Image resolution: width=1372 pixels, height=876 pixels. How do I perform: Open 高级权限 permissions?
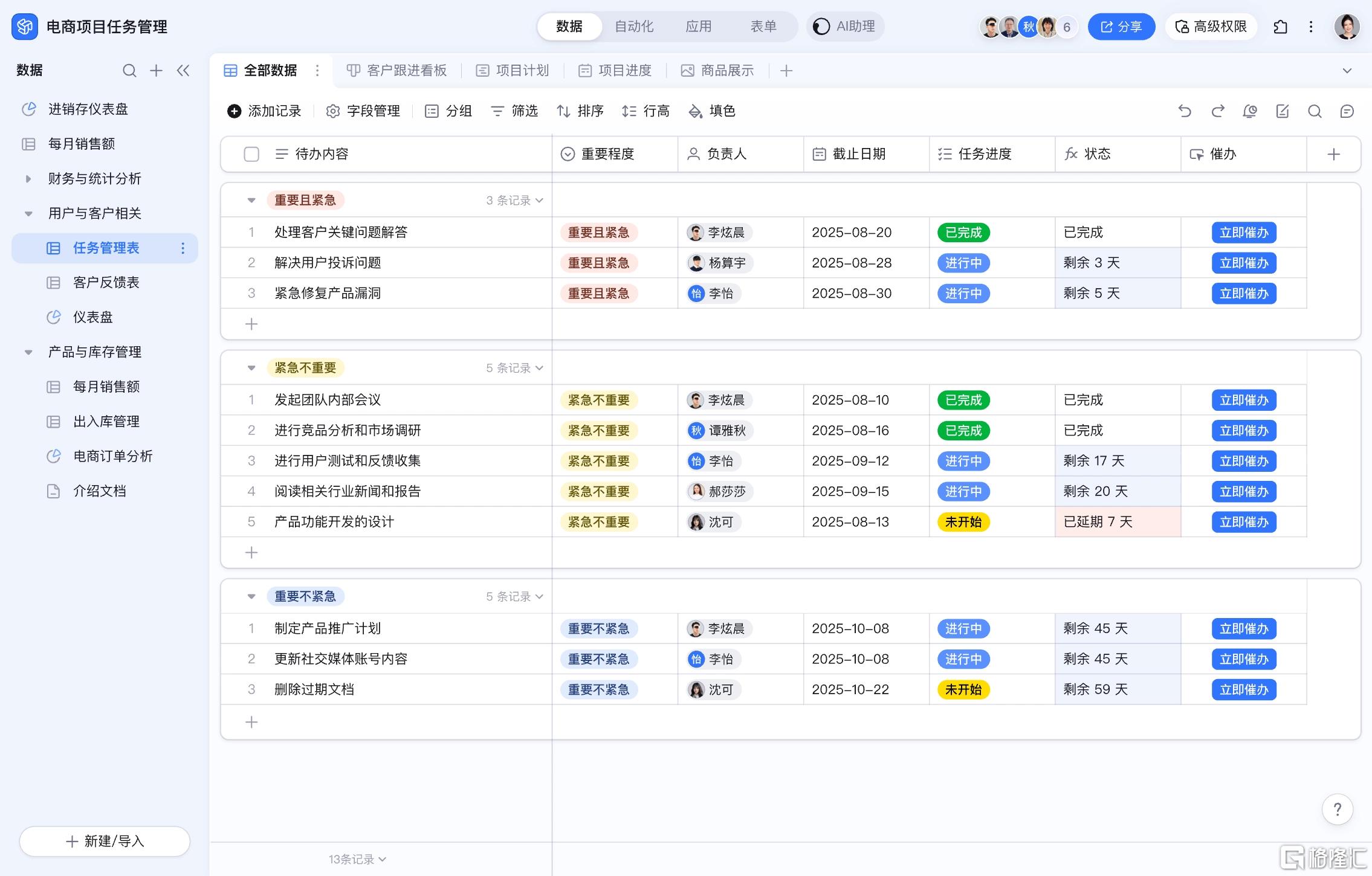tap(1211, 27)
